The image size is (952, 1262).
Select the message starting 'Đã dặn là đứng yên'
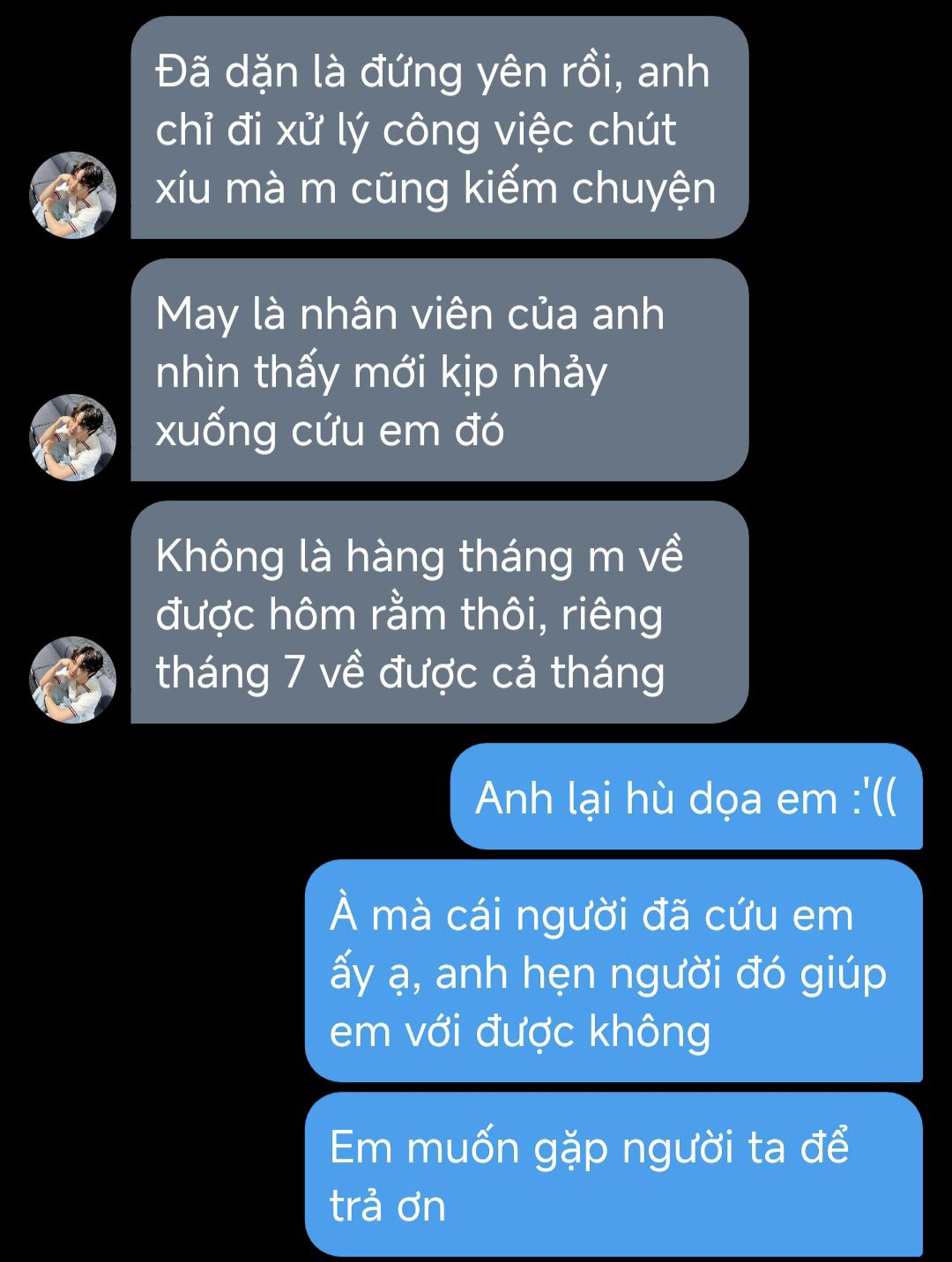click(x=440, y=128)
